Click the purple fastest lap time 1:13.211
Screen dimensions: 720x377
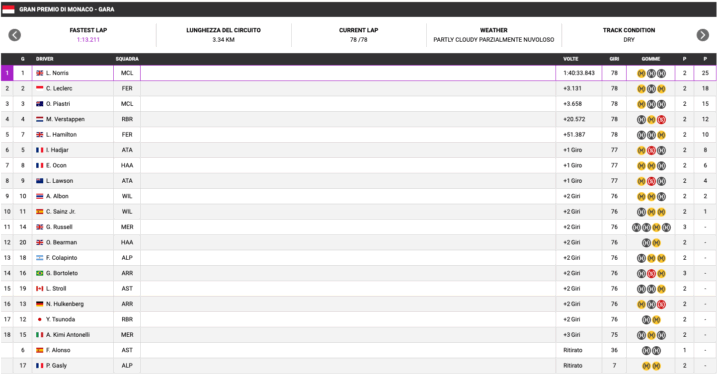click(x=88, y=40)
